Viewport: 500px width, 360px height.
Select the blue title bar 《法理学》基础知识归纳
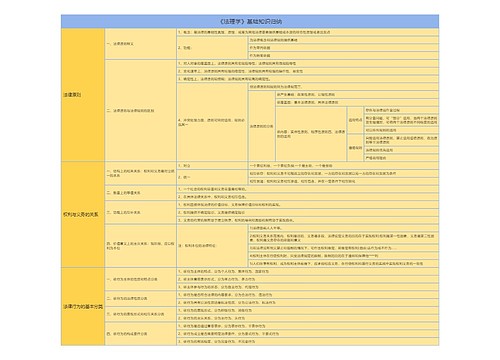point(250,22)
